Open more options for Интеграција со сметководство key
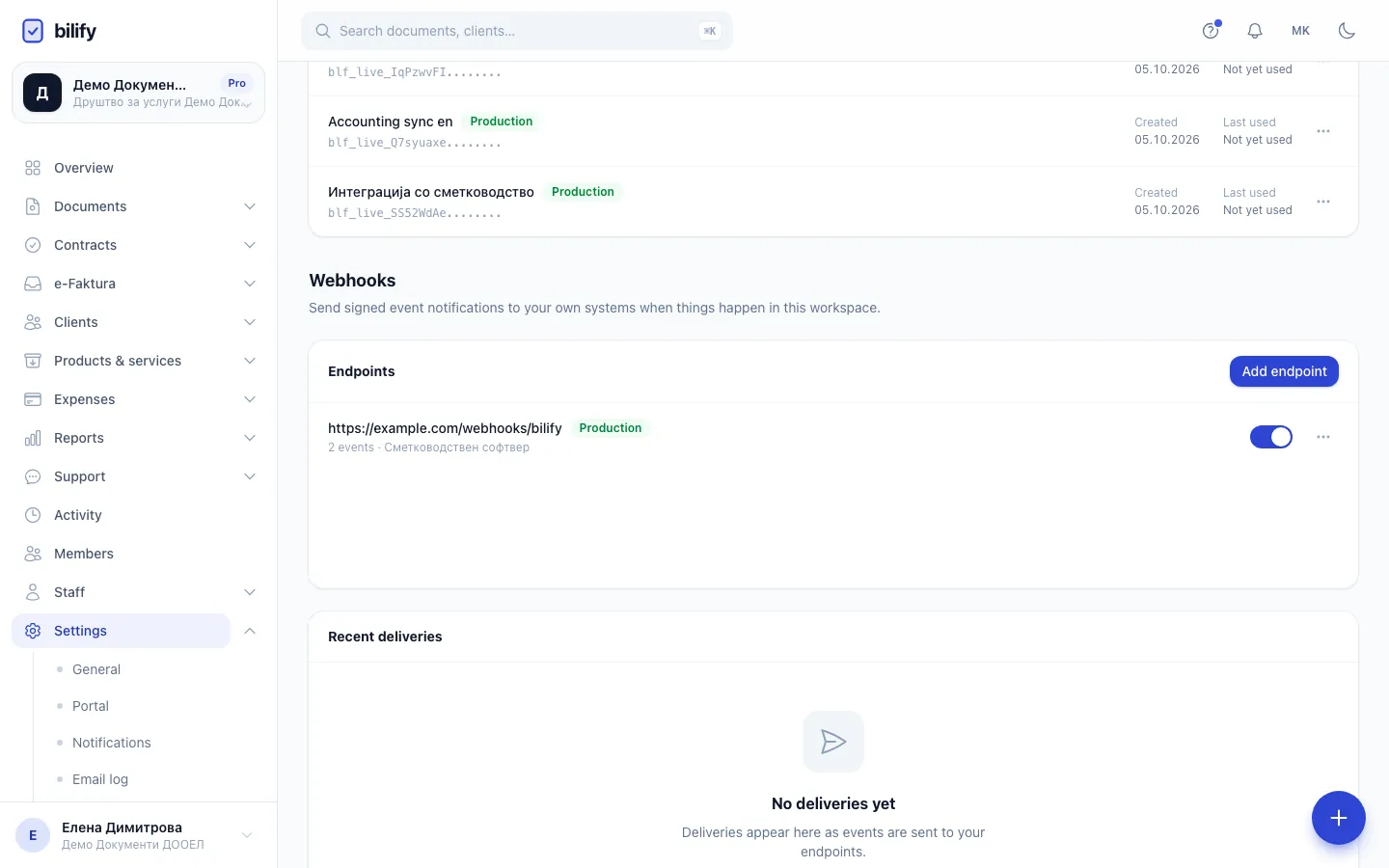Image resolution: width=1389 pixels, height=868 pixels. [x=1323, y=202]
